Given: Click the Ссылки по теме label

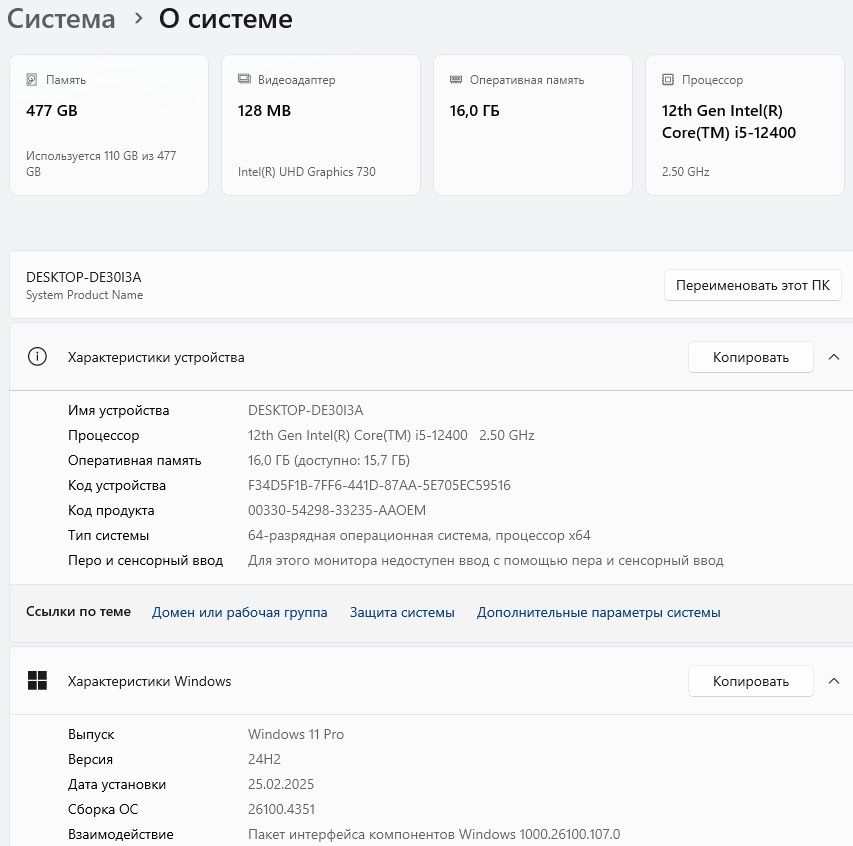Looking at the screenshot, I should coord(78,612).
